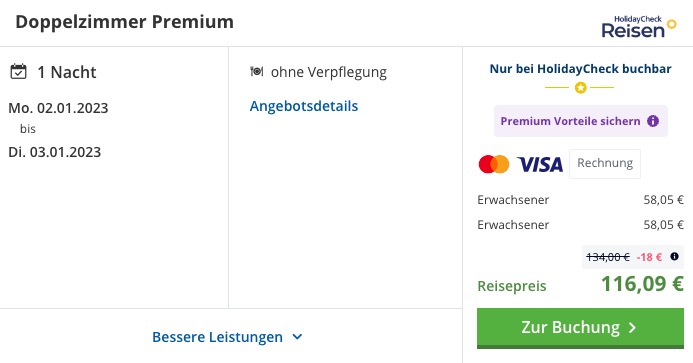Click info icon beside -18 € discount
This screenshot has height=363, width=693.
(674, 256)
